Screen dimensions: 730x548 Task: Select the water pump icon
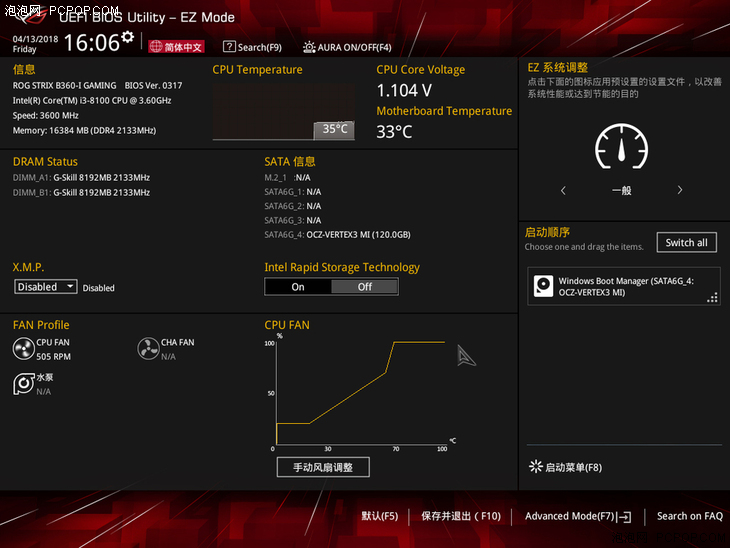click(23, 384)
